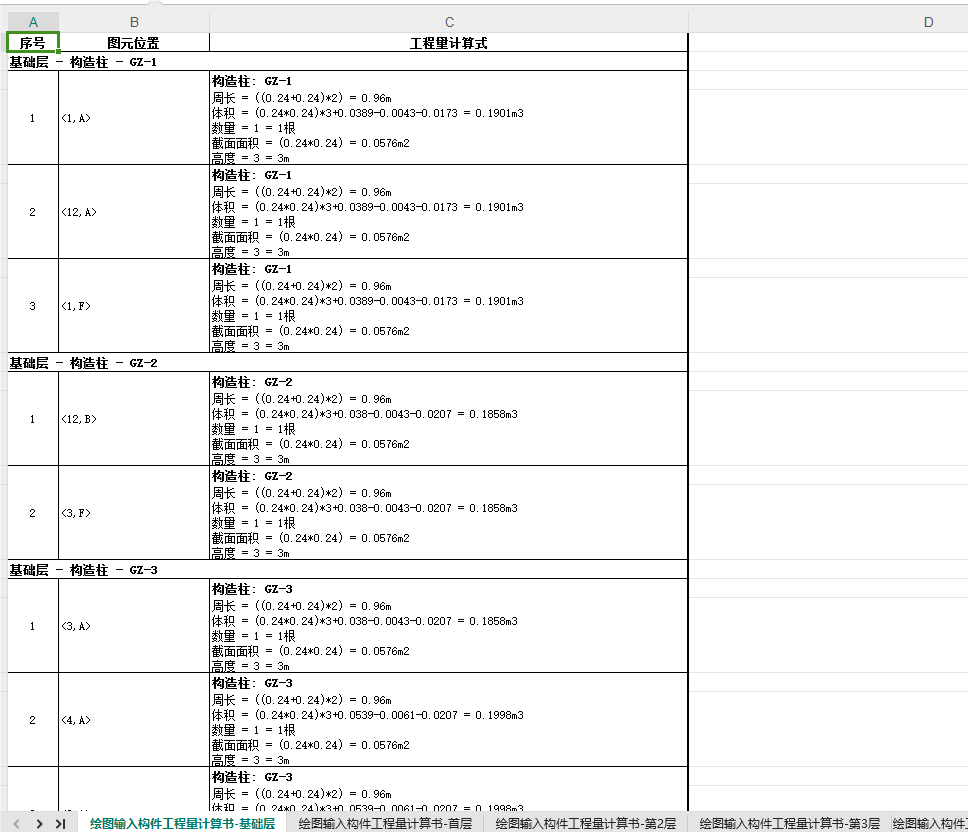968x832 pixels.
Task: Click the next sheet tab arrow
Action: click(x=40, y=823)
